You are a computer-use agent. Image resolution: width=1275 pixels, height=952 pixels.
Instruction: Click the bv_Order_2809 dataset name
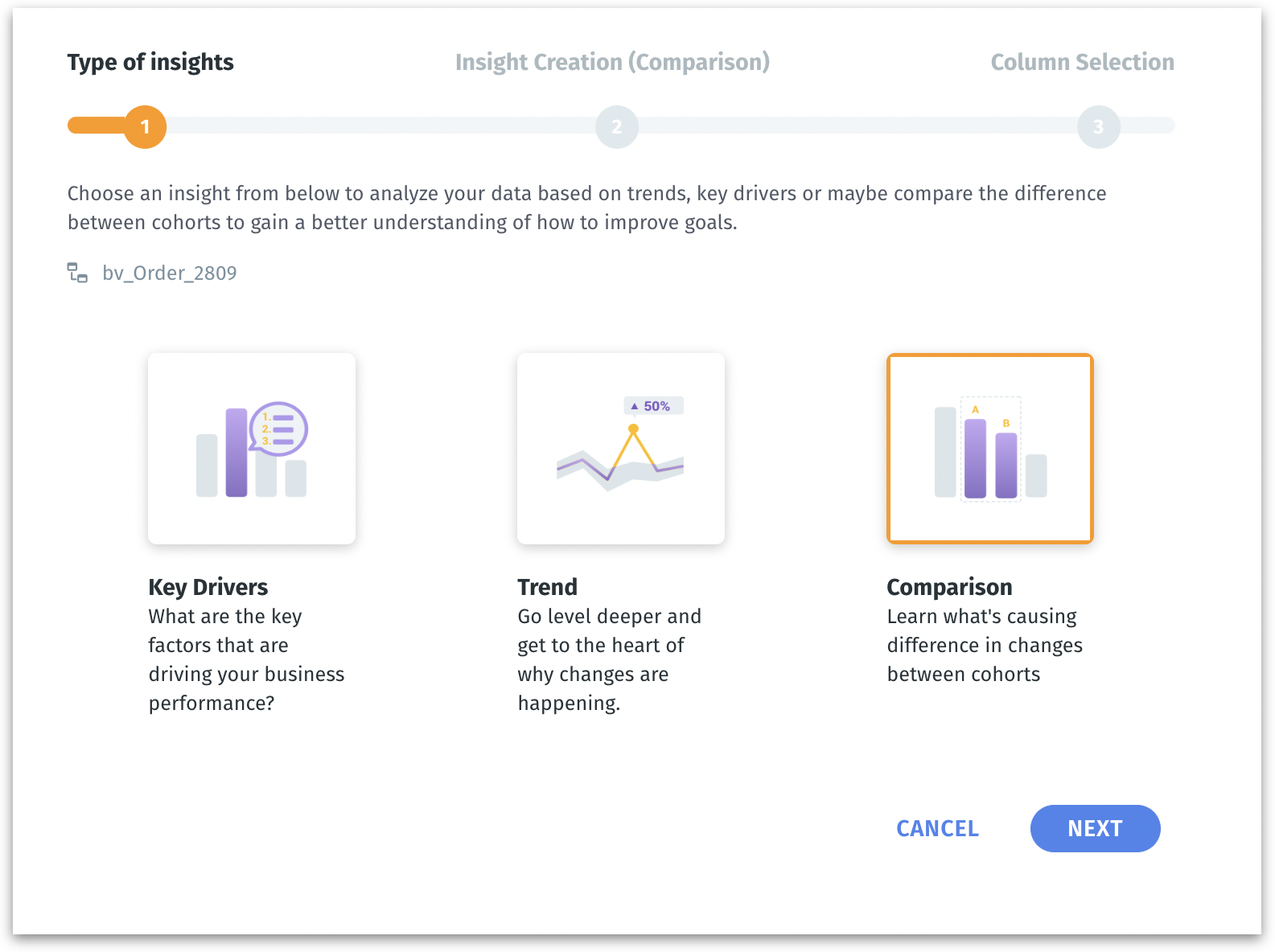170,273
